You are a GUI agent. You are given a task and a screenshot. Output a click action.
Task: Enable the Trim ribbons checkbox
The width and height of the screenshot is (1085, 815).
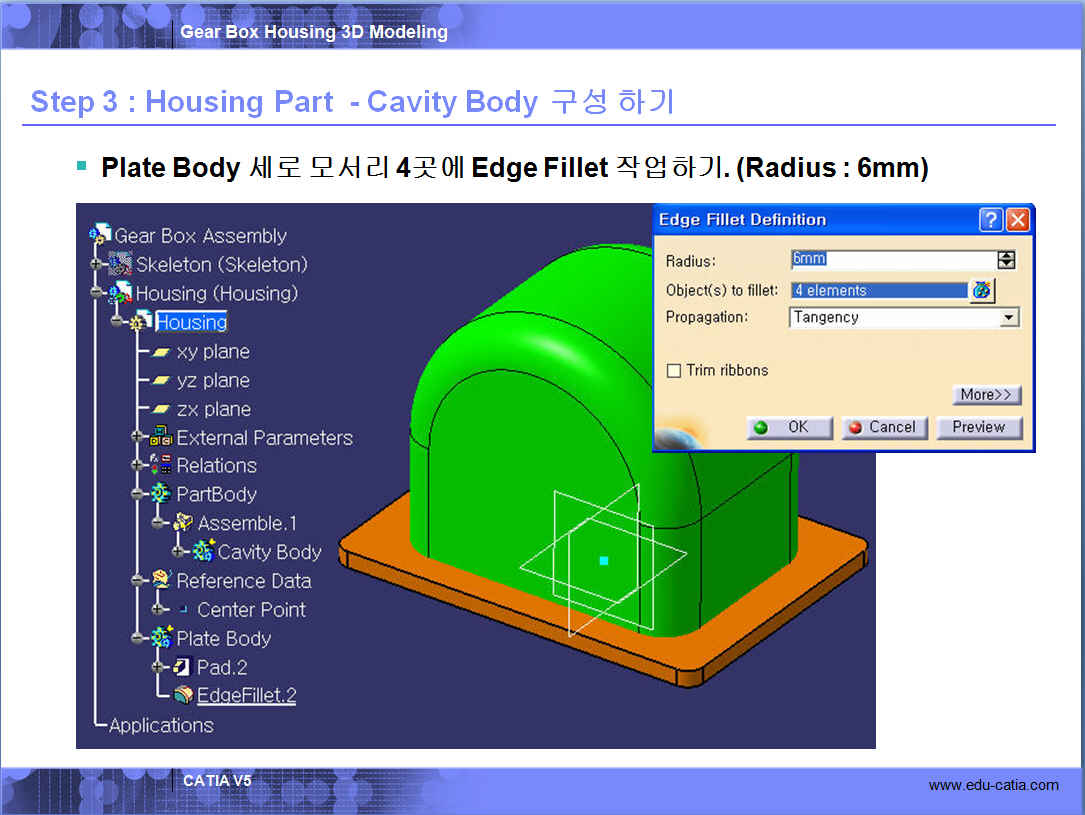pos(674,371)
